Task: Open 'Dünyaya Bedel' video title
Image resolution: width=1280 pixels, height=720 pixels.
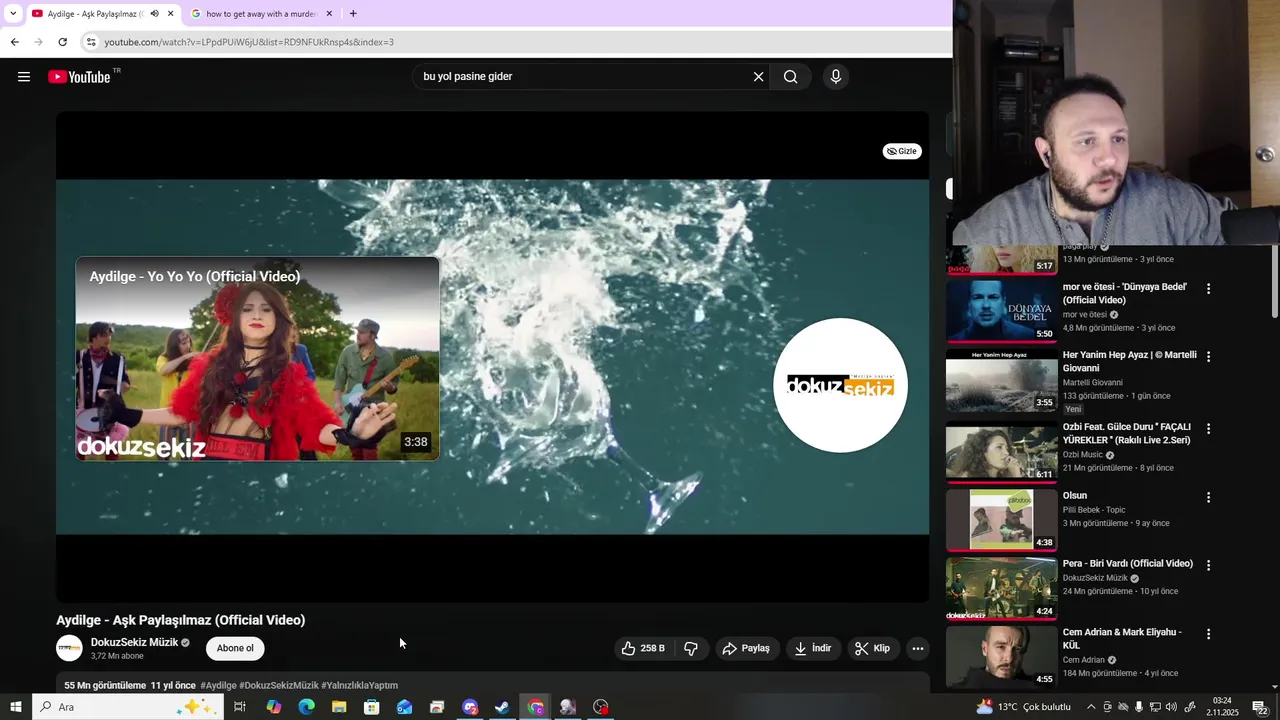Action: [x=1125, y=293]
